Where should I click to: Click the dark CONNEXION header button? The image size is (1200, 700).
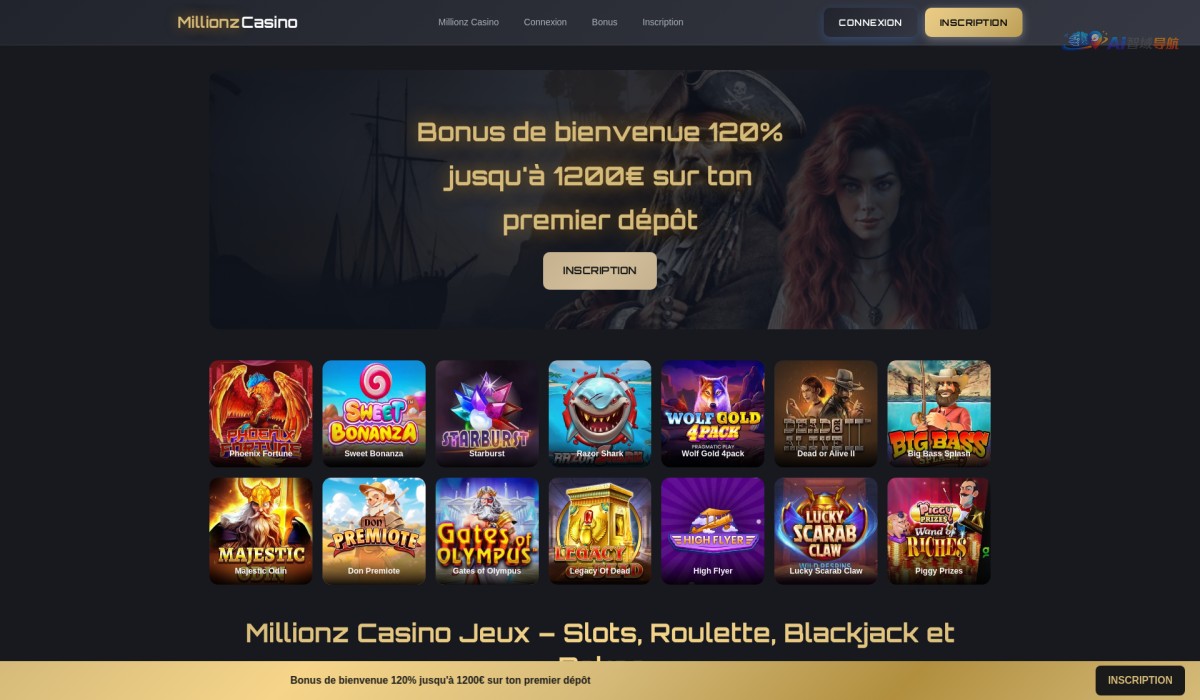[x=870, y=22]
